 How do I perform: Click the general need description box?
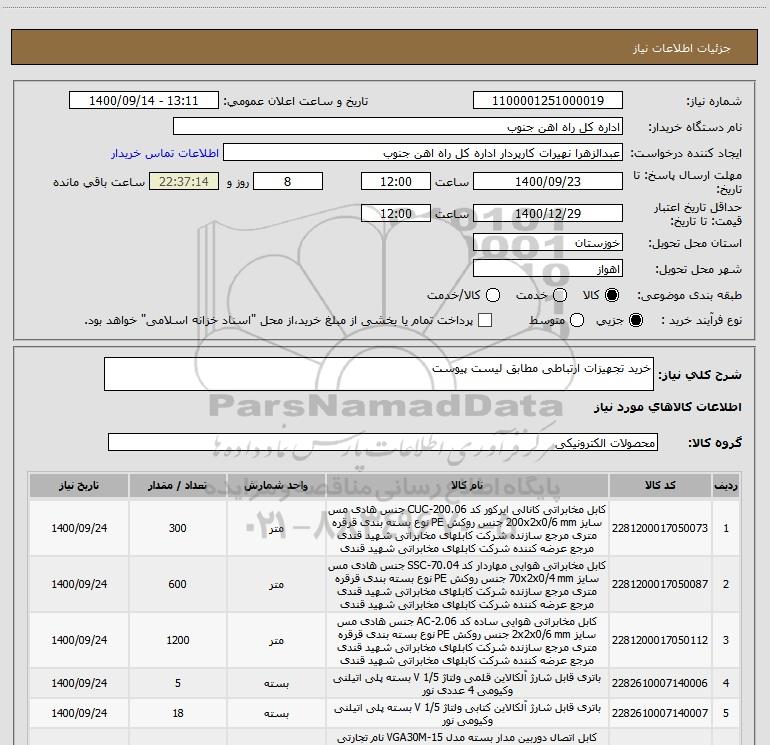pos(379,374)
